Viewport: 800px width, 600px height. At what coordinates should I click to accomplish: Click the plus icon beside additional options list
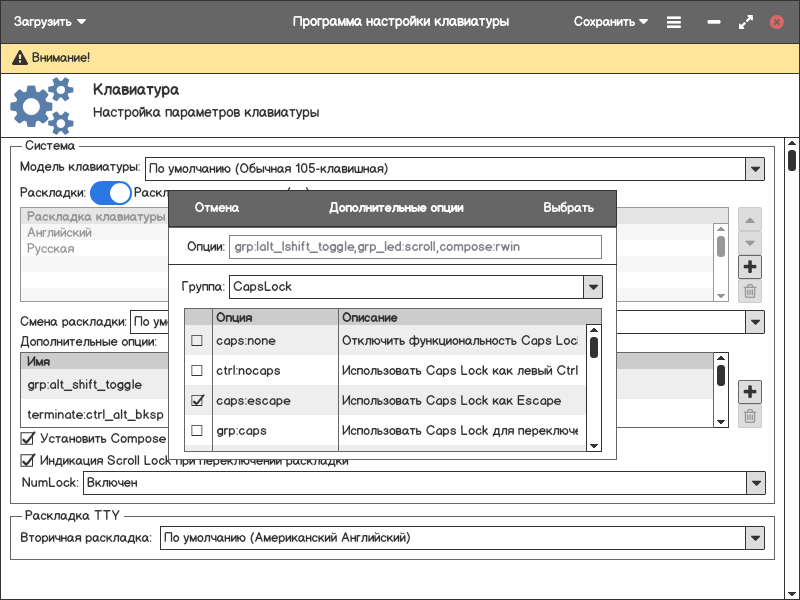(x=750, y=391)
